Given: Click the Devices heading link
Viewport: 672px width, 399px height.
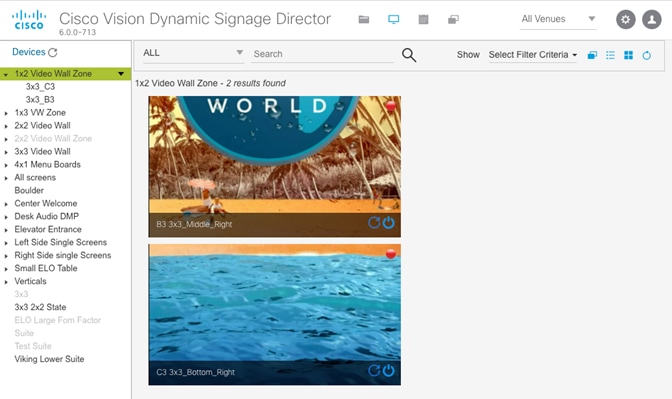Looking at the screenshot, I should (29, 52).
